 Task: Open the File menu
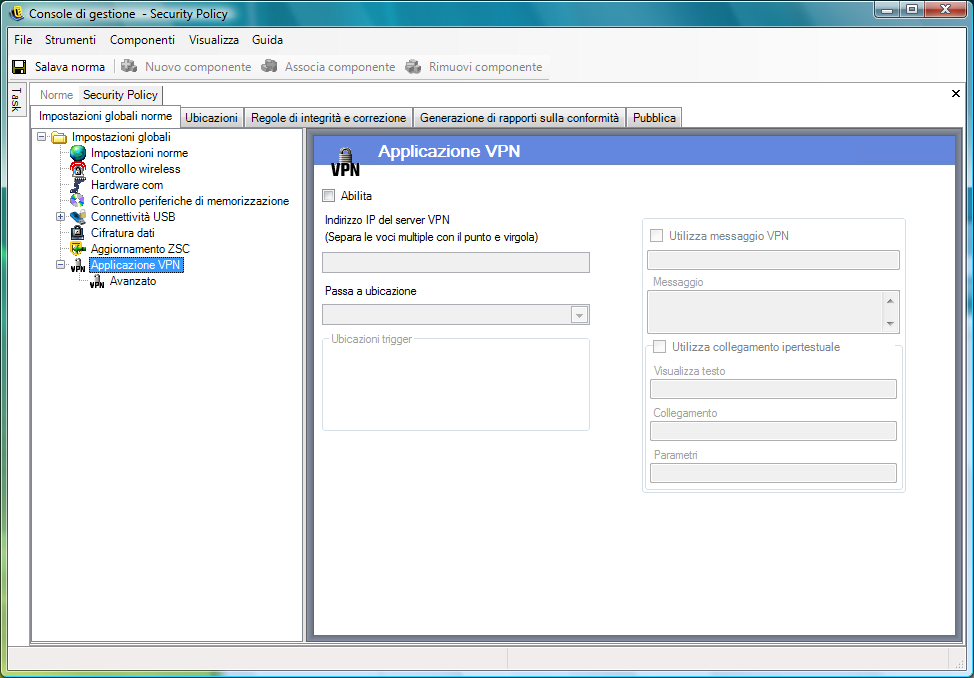click(23, 40)
